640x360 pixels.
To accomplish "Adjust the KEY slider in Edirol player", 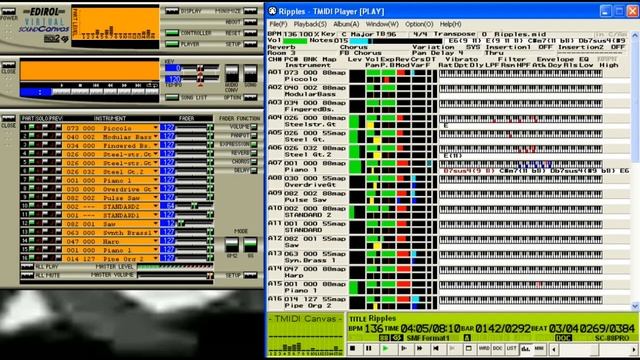I will (200, 69).
